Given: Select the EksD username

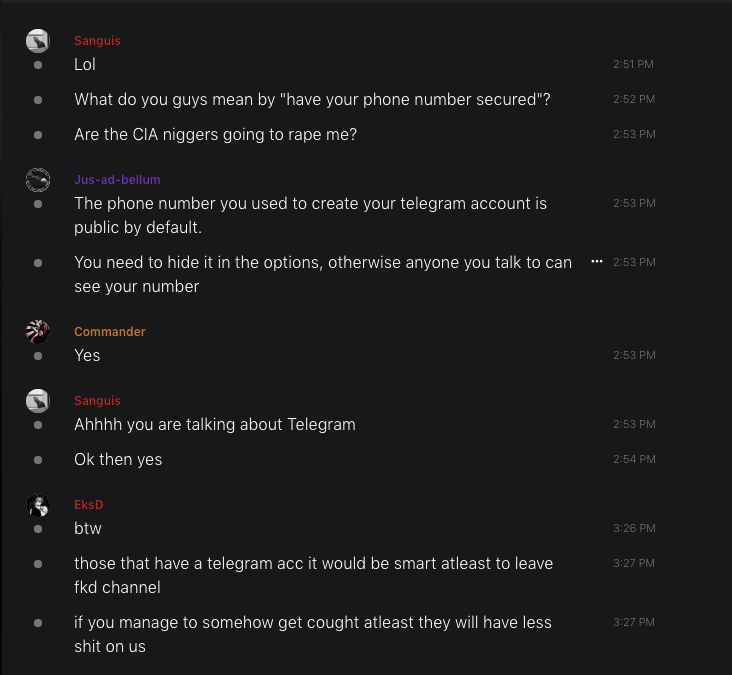Looking at the screenshot, I should [x=89, y=505].
